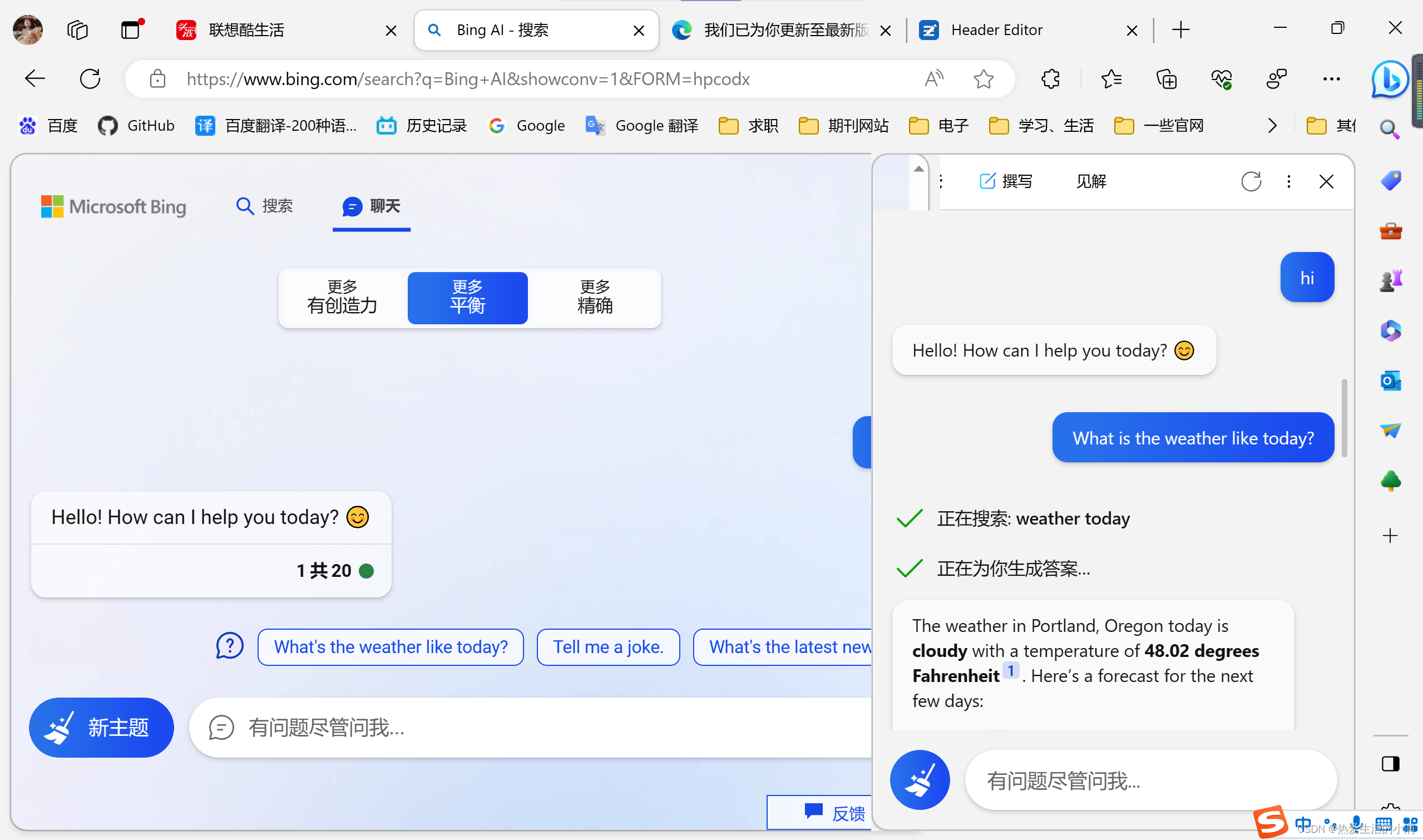Click citation 1 in weather answer
The width and height of the screenshot is (1423, 840).
(1011, 670)
